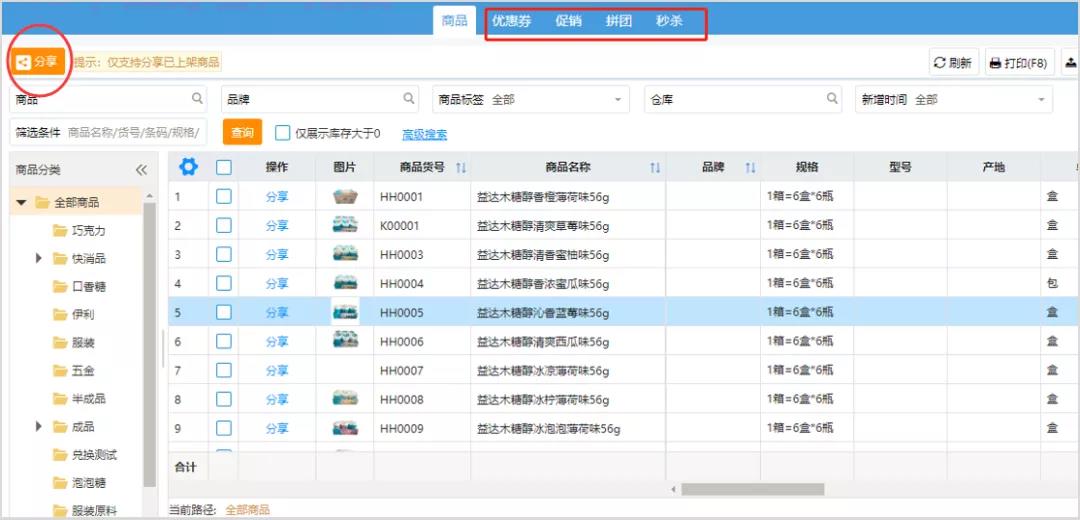Click the search icon in 品牌 field
Image resolution: width=1080 pixels, height=520 pixels.
click(409, 99)
